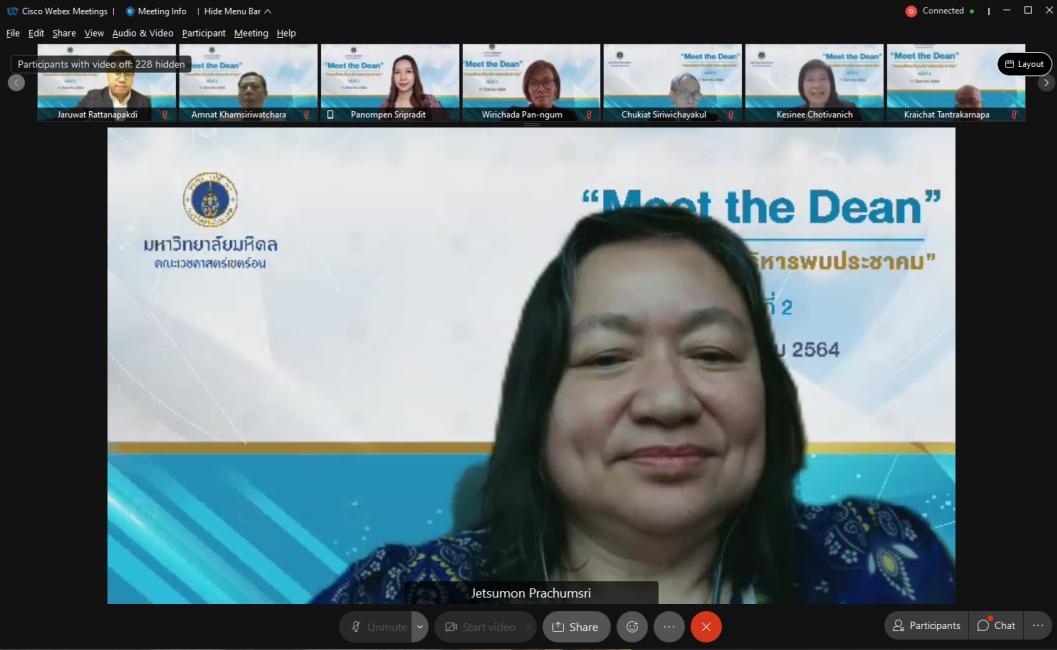Open the Participant menu

click(x=204, y=33)
